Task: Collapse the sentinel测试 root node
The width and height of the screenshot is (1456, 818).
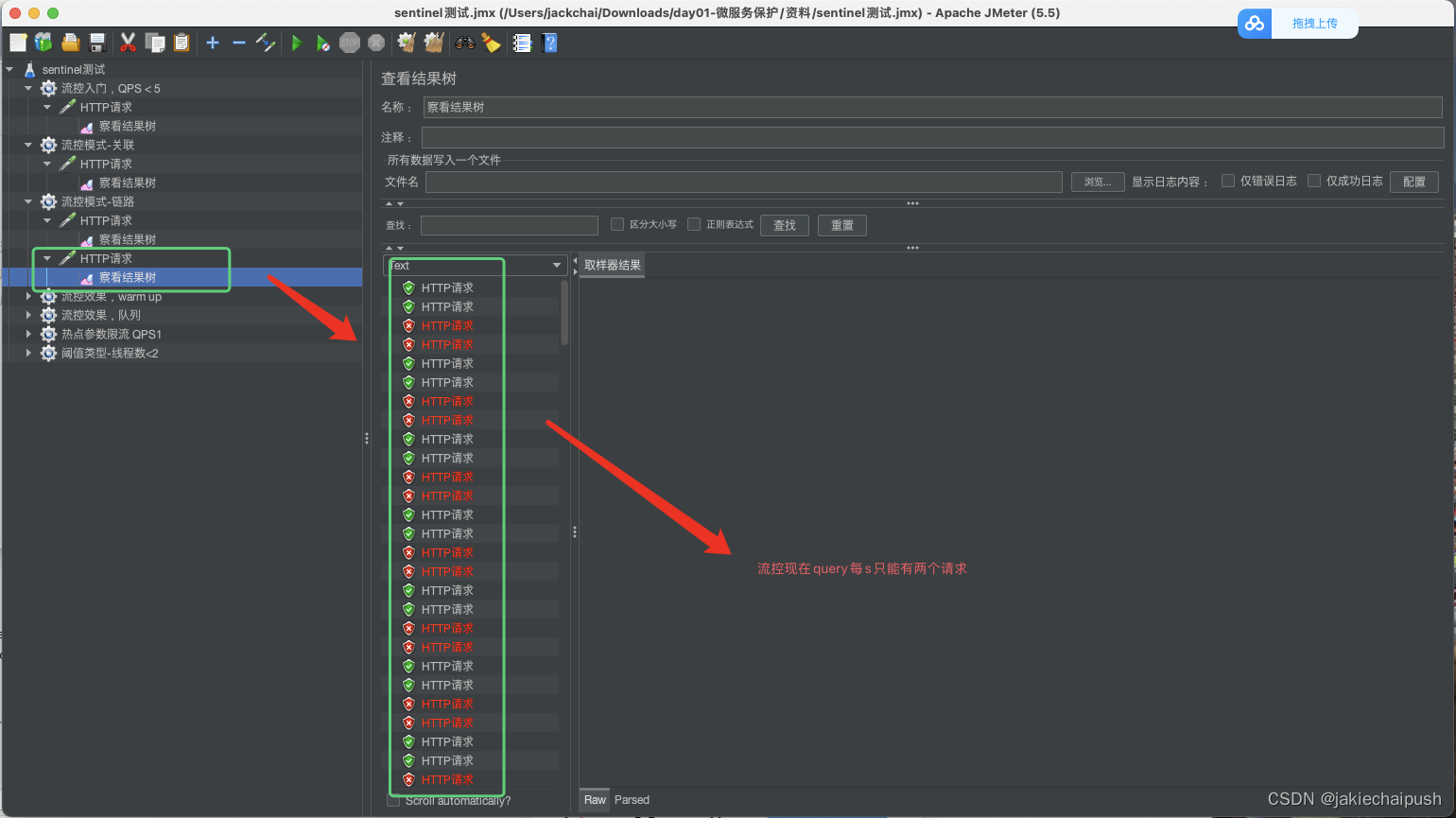Action: point(9,69)
